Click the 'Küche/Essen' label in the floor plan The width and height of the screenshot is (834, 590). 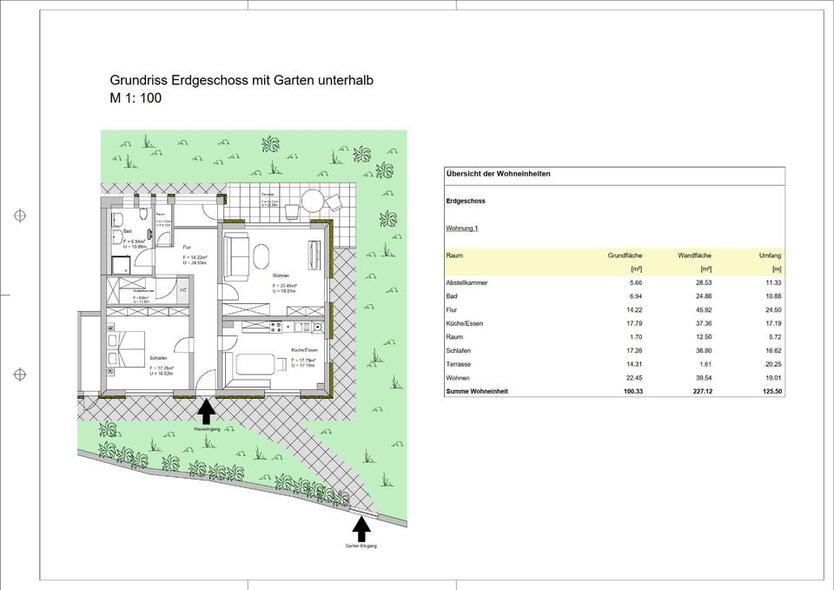pos(304,350)
